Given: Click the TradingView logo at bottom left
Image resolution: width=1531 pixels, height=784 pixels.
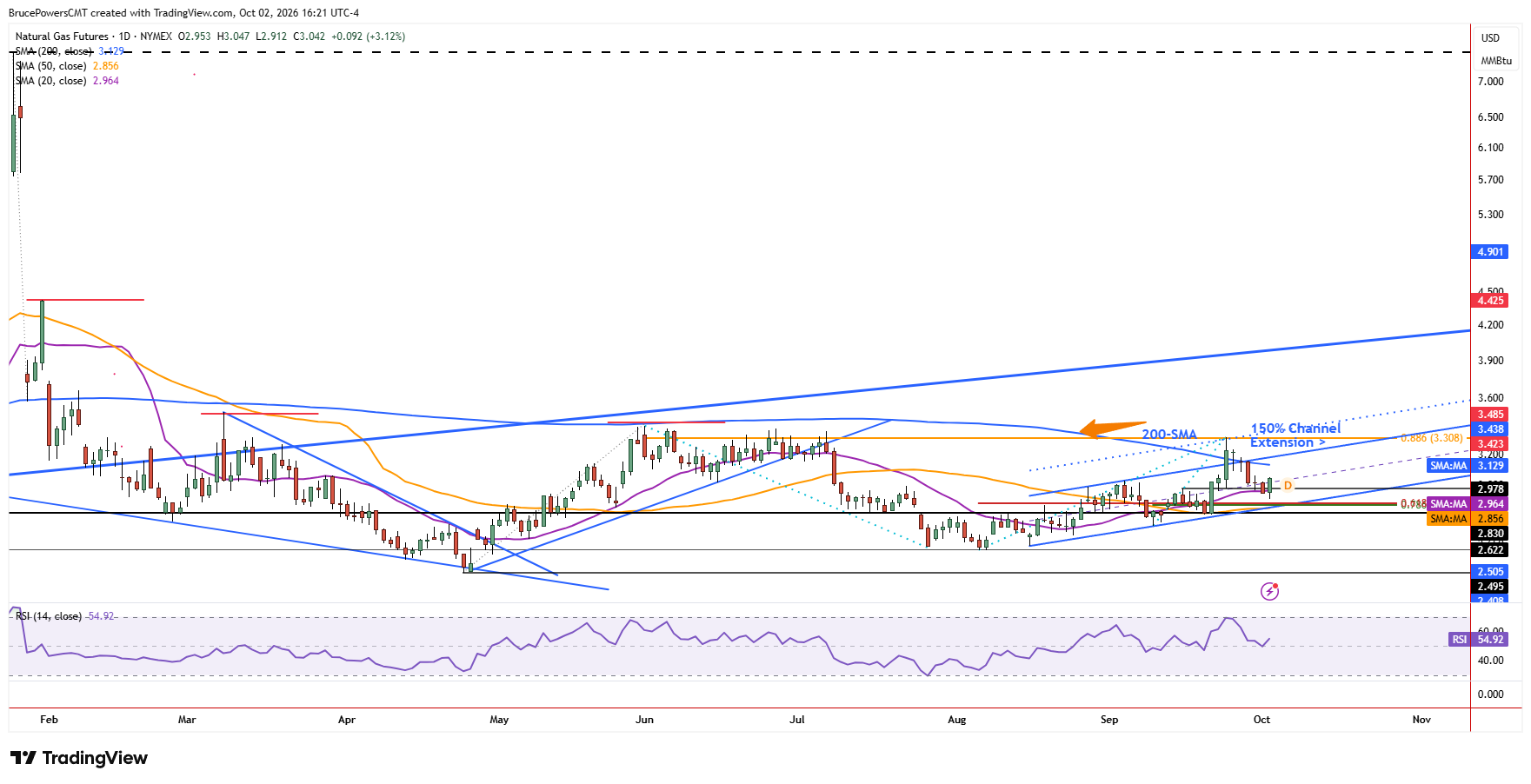Looking at the screenshot, I should [79, 758].
